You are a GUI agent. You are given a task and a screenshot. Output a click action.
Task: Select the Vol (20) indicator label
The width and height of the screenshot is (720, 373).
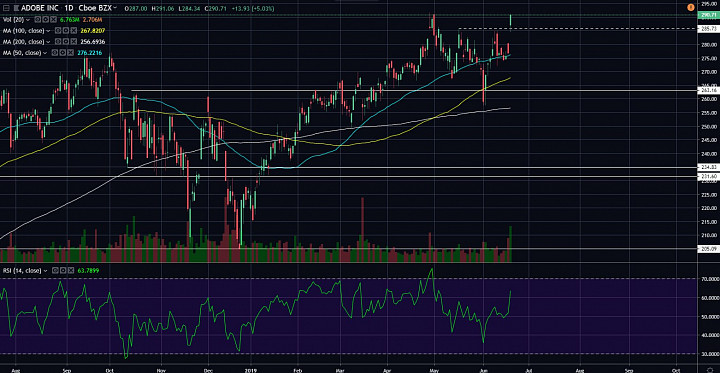pyautogui.click(x=13, y=20)
